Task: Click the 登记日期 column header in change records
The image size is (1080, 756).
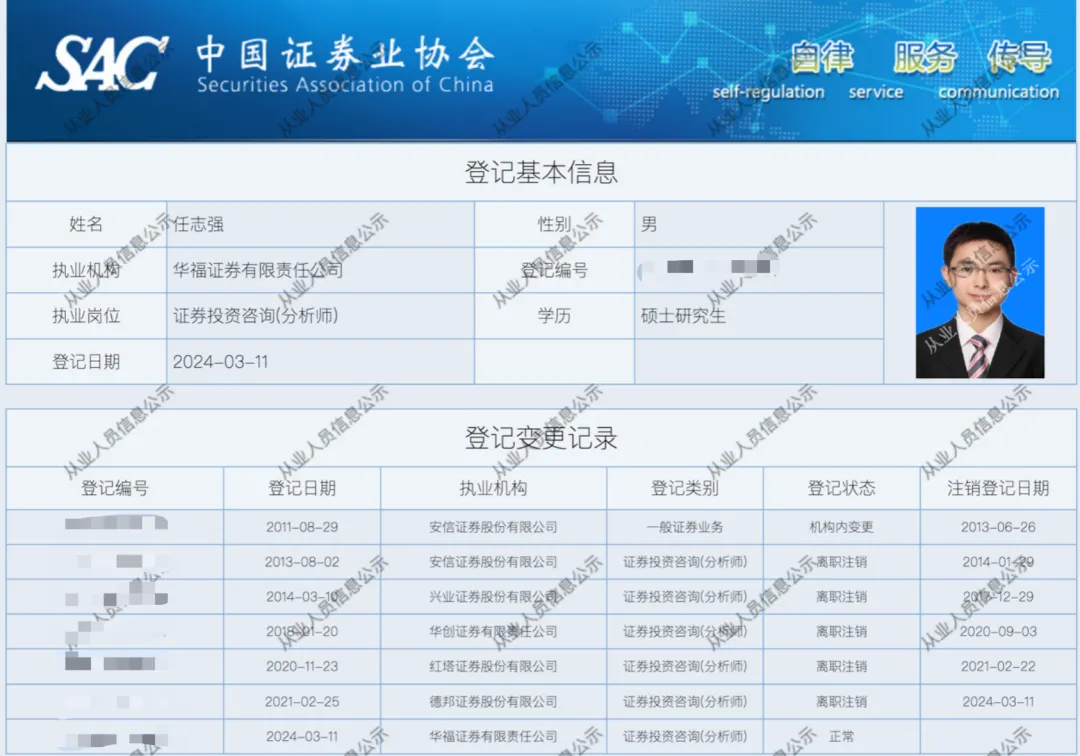Action: tap(302, 488)
